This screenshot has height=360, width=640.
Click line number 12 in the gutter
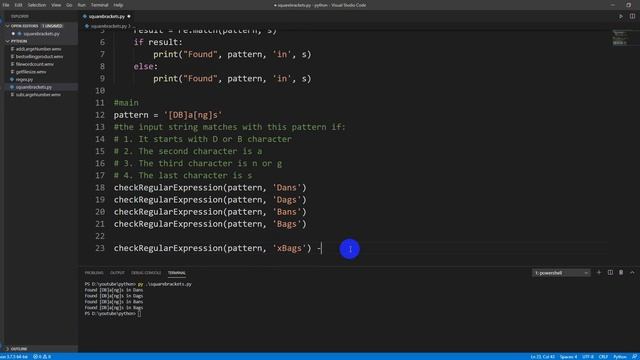tap(100, 115)
